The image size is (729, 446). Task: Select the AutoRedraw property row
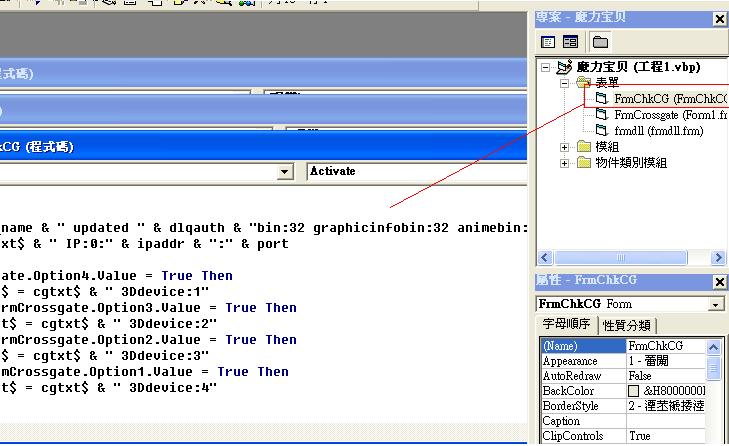point(623,376)
